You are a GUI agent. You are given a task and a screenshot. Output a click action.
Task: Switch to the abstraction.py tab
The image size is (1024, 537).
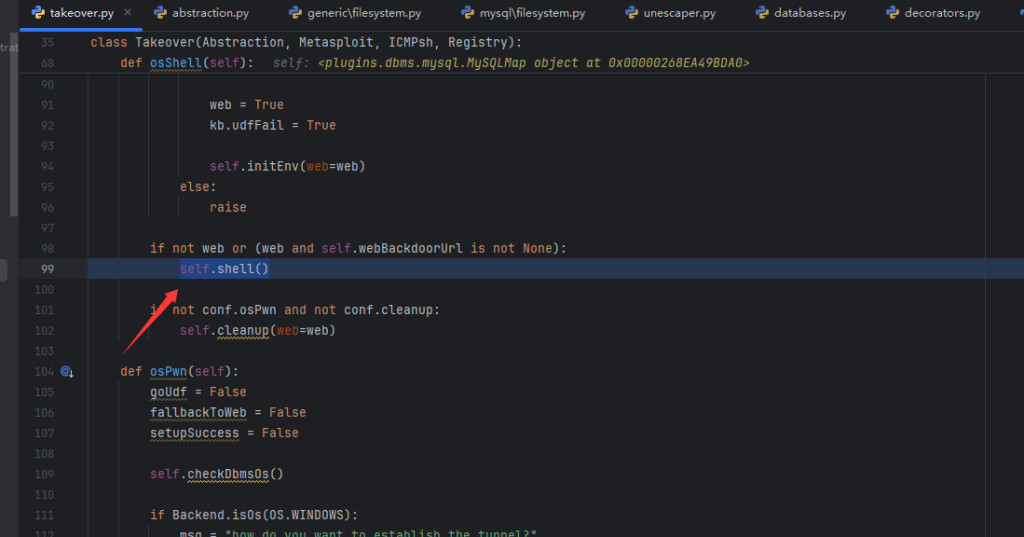pos(210,13)
